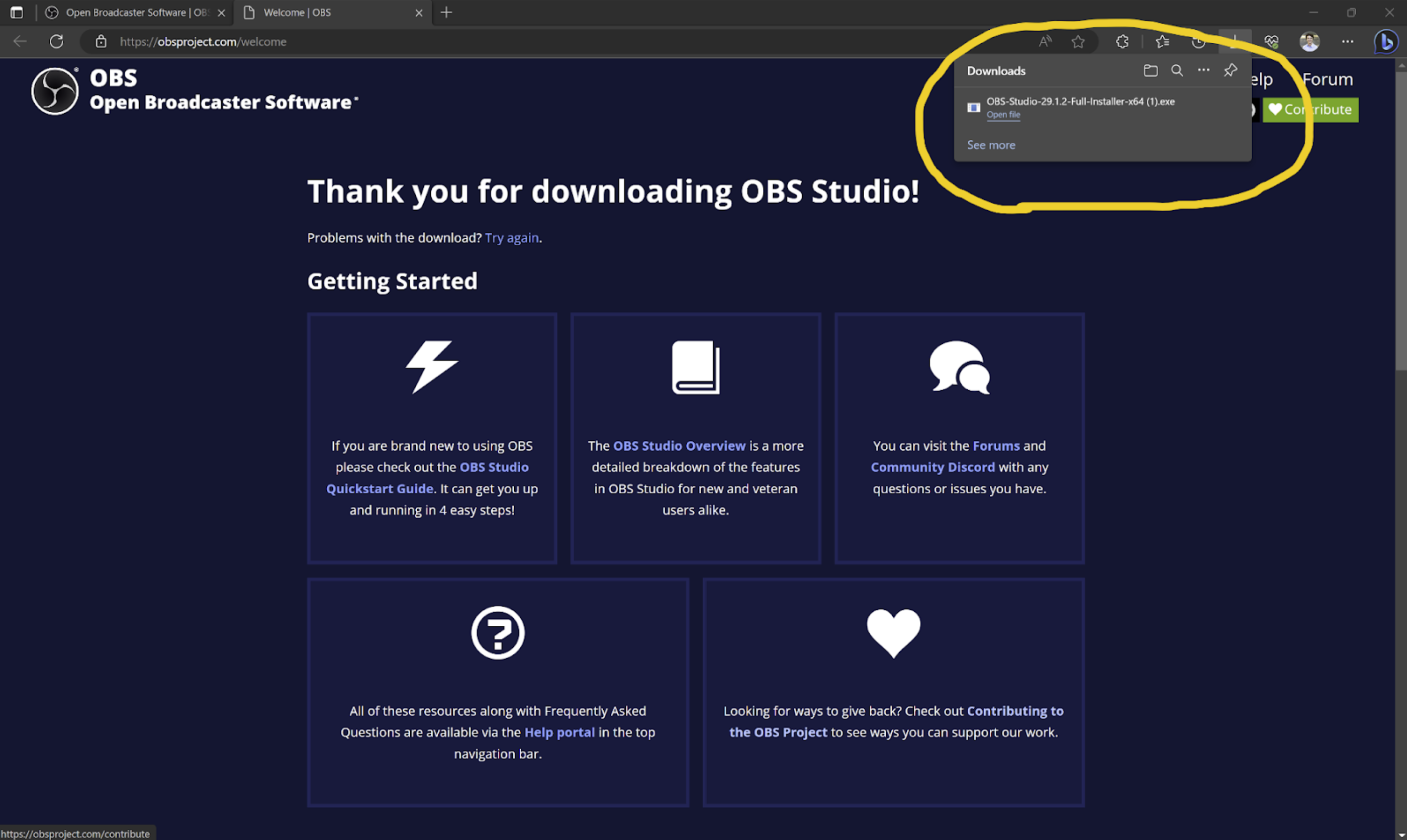Search downloads using the magnifier icon
This screenshot has width=1407, height=840.
1177,70
